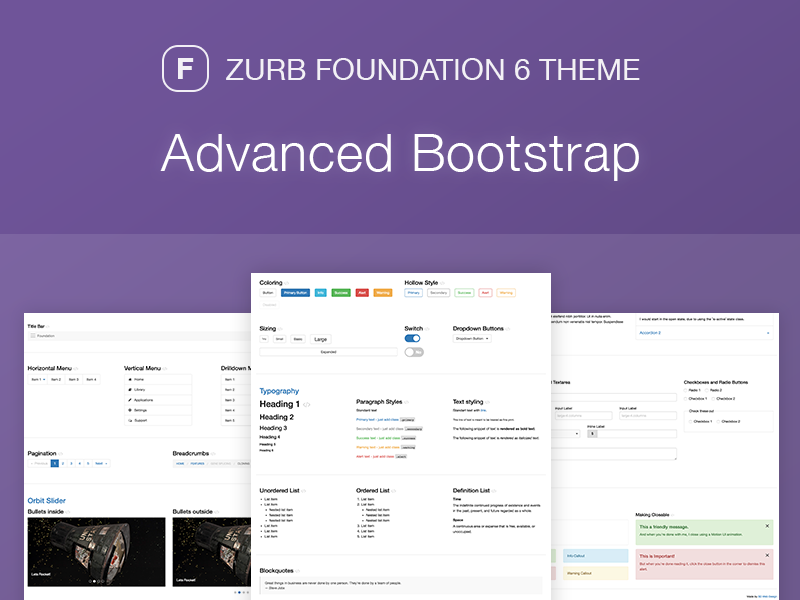Screen dimensions: 800x600
Task: Click the Primary Button in Coloring
Action: (x=295, y=293)
